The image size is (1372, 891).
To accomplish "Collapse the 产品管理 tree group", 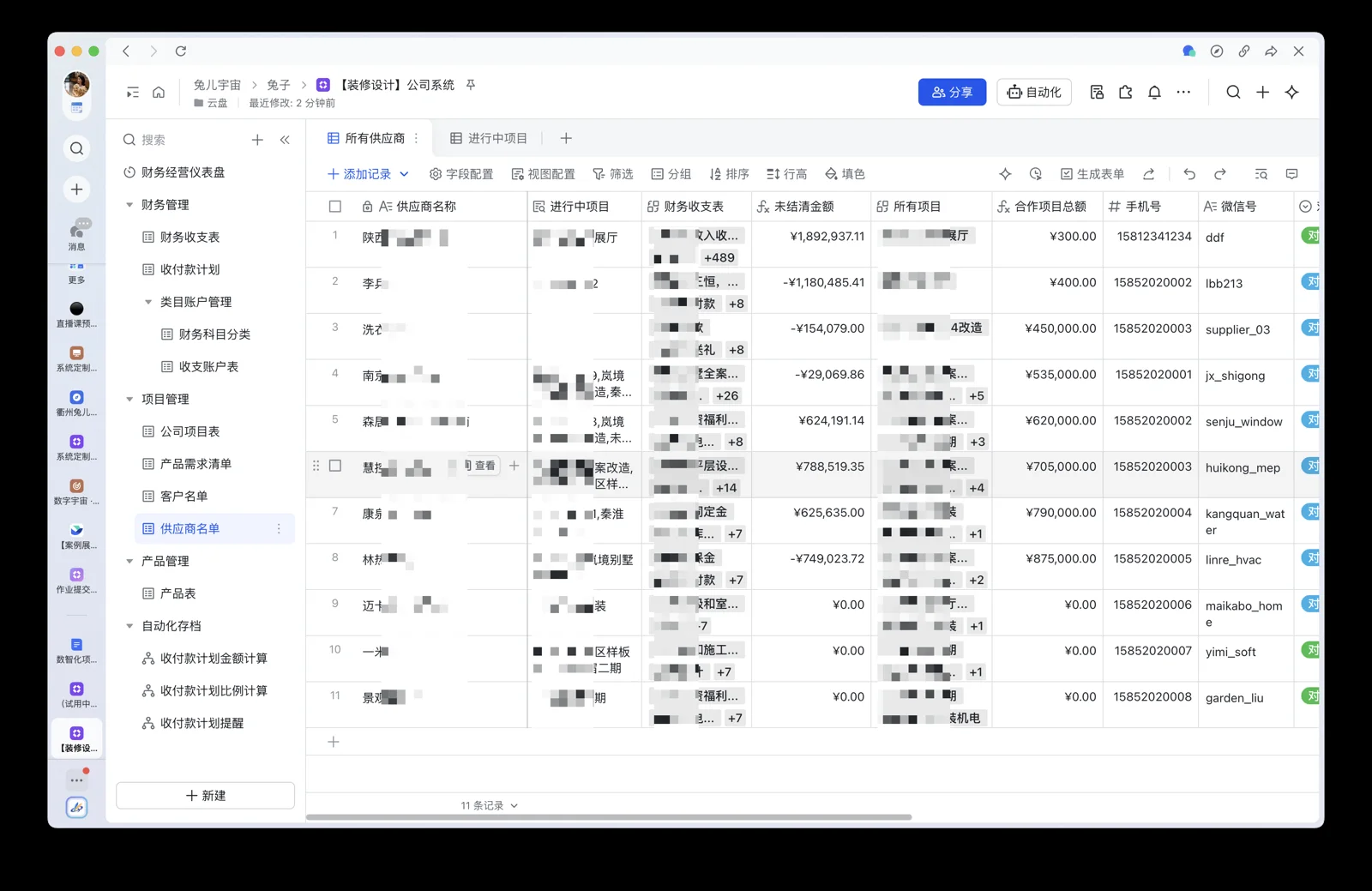I will (129, 562).
